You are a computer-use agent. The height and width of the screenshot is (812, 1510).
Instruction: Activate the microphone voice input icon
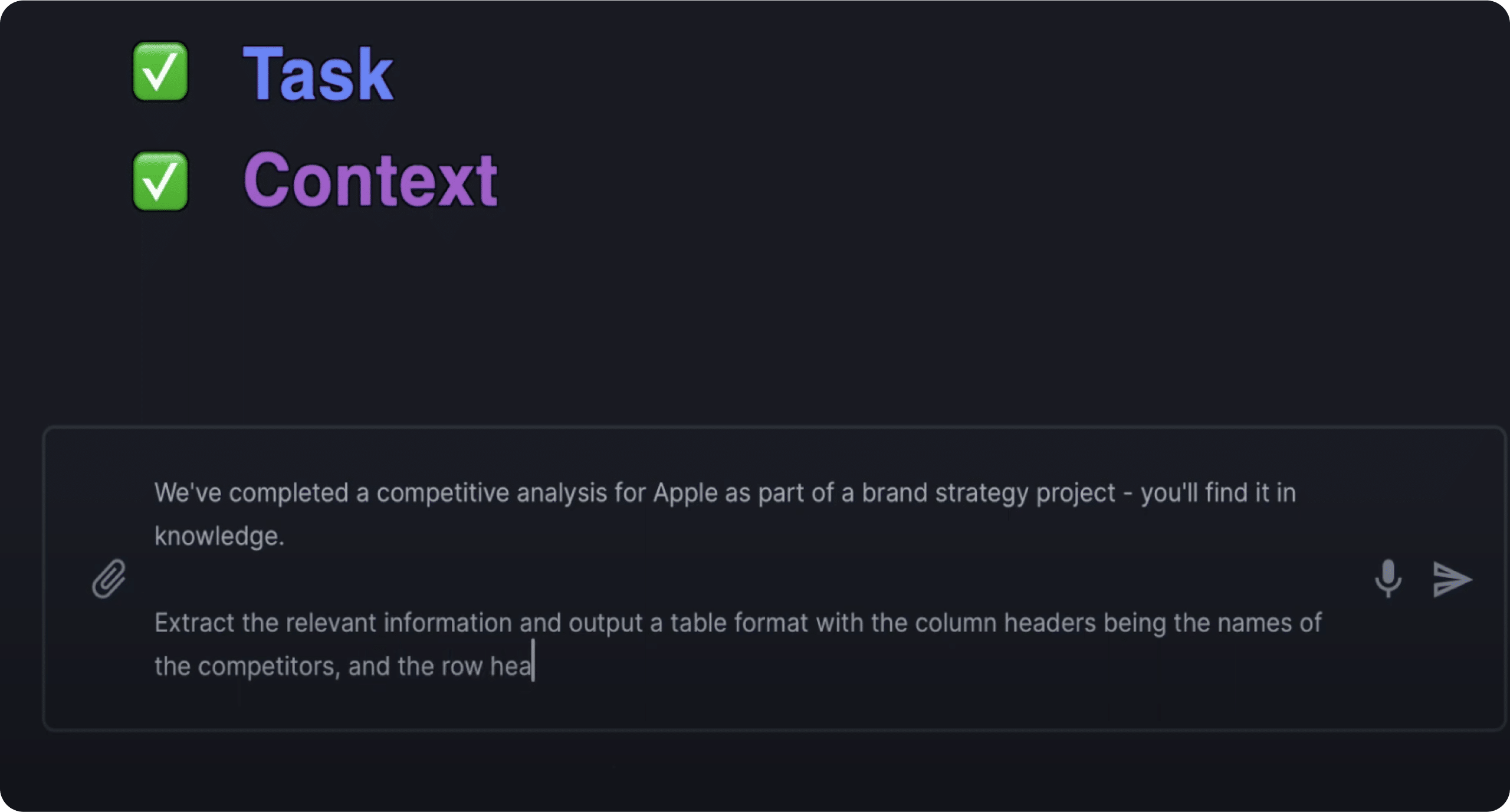[1388, 578]
